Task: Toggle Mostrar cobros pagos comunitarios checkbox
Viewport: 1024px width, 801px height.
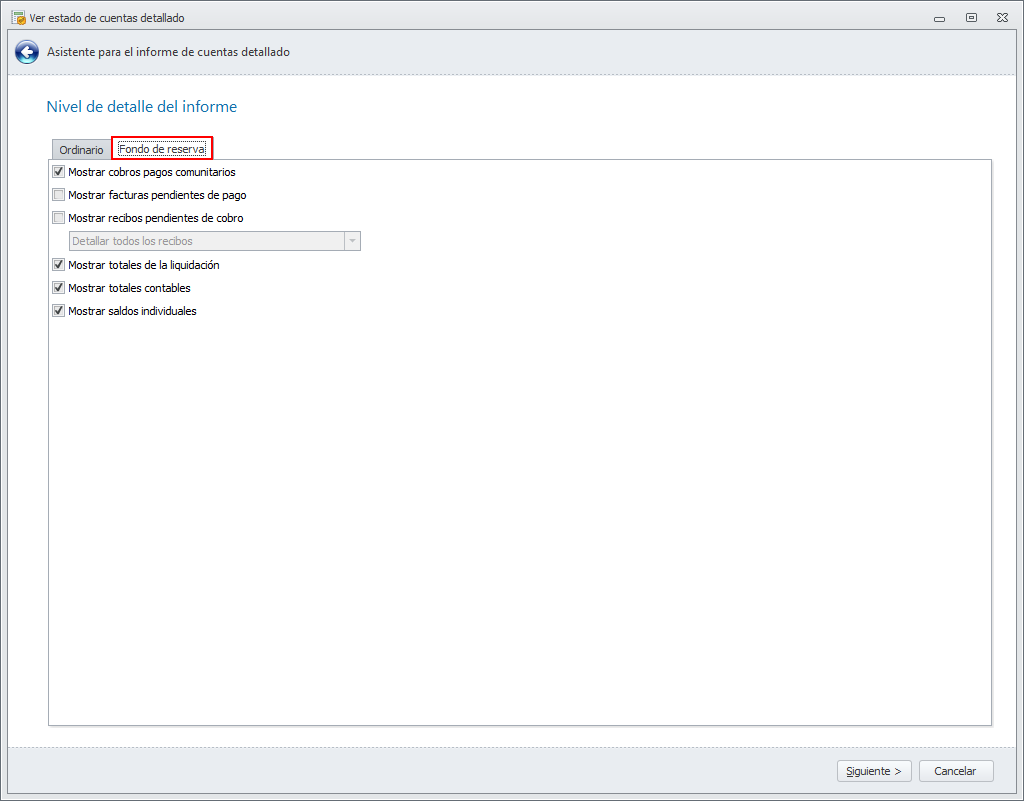Action: pos(59,172)
